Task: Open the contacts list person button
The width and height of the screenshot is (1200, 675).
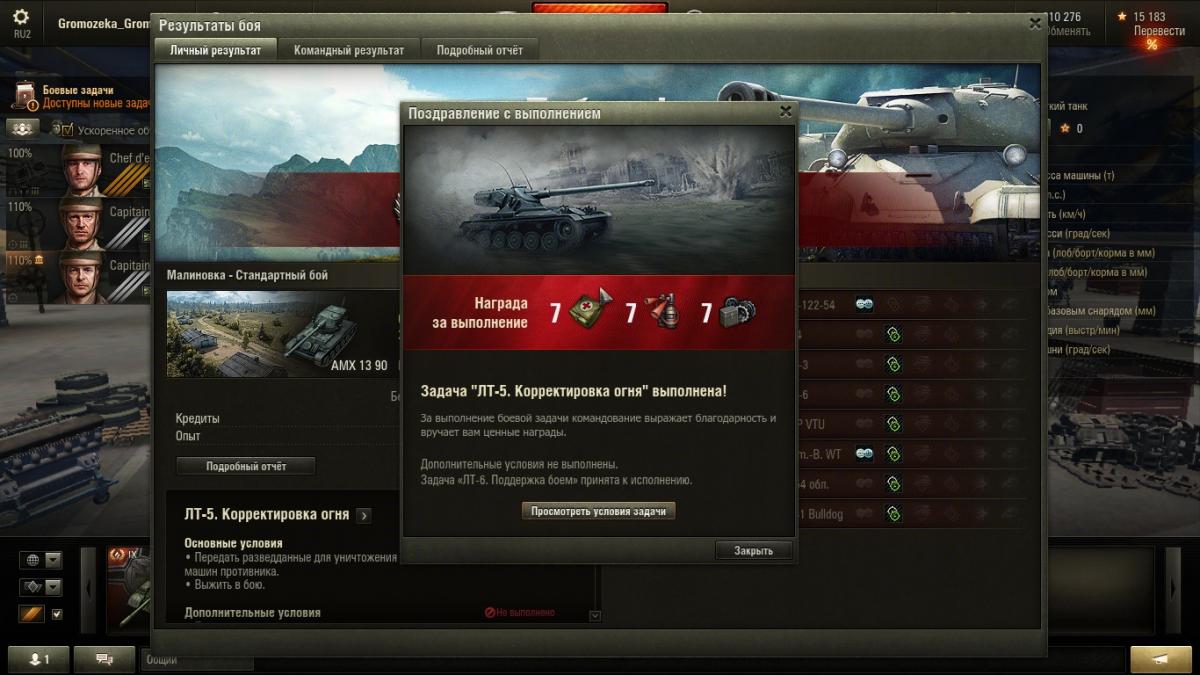Action: (40, 659)
